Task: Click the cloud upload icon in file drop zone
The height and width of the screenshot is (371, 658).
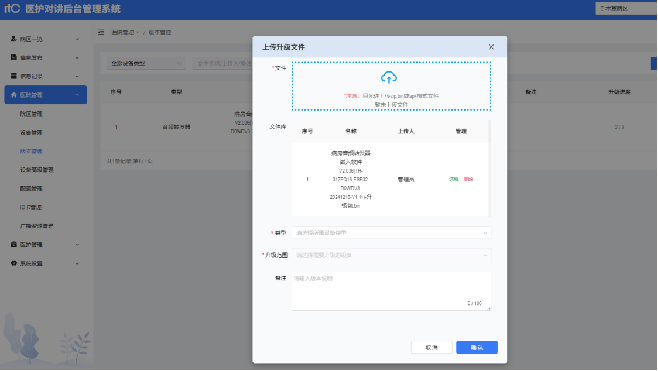Action: [389, 77]
